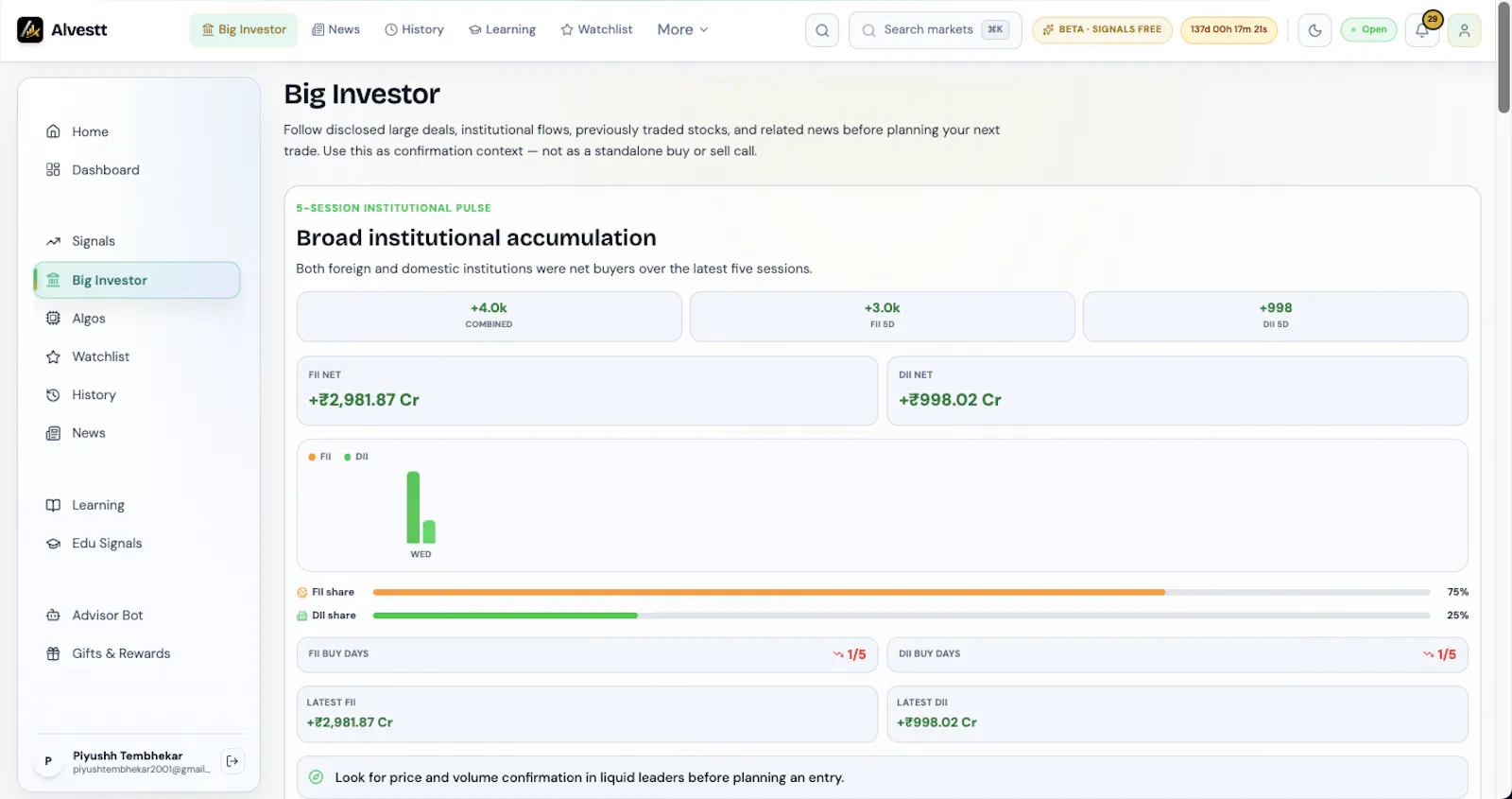
Task: Click the BETA · SIGNALS FREE badge
Action: [1102, 30]
